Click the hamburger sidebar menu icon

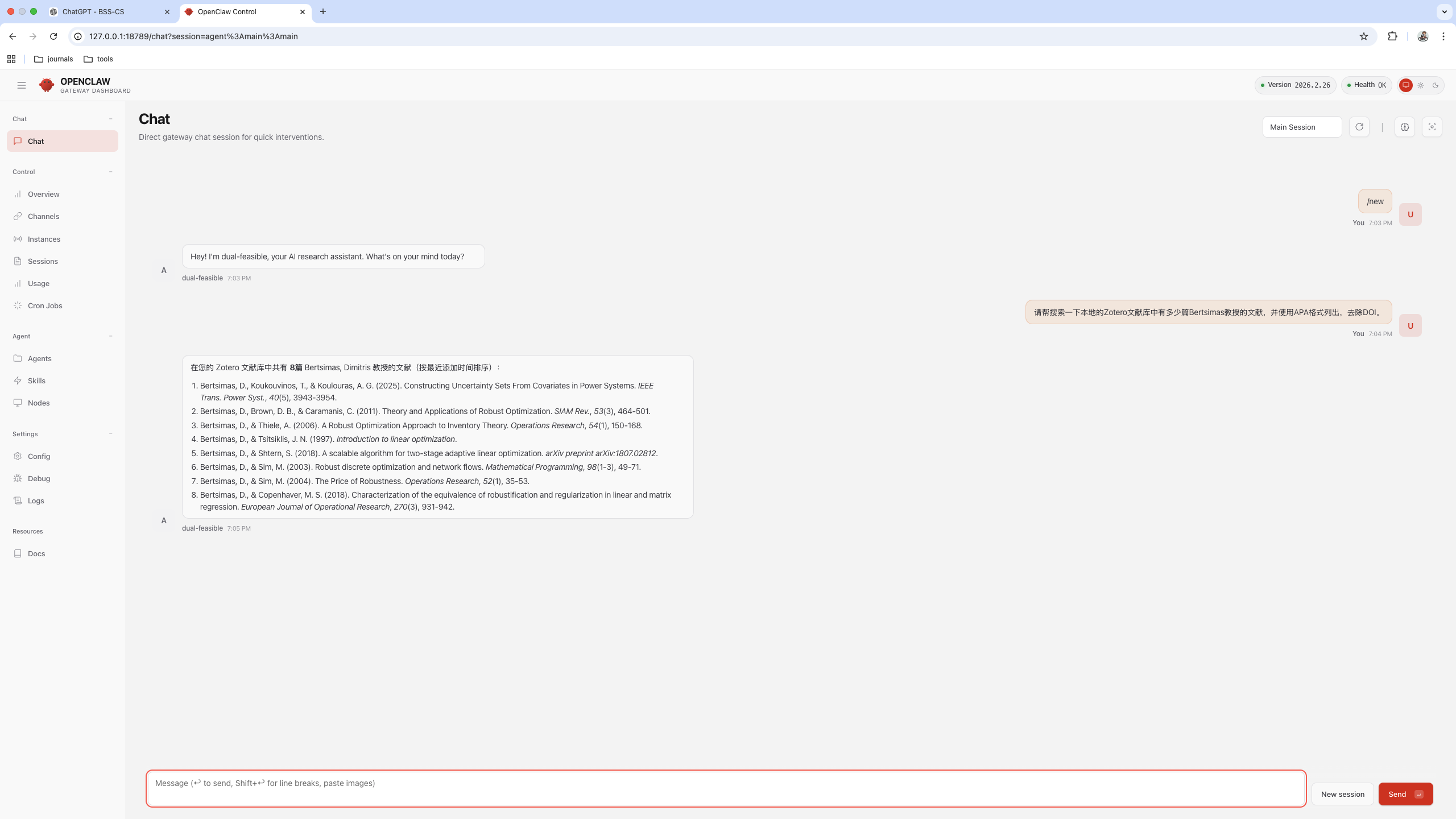pos(22,85)
